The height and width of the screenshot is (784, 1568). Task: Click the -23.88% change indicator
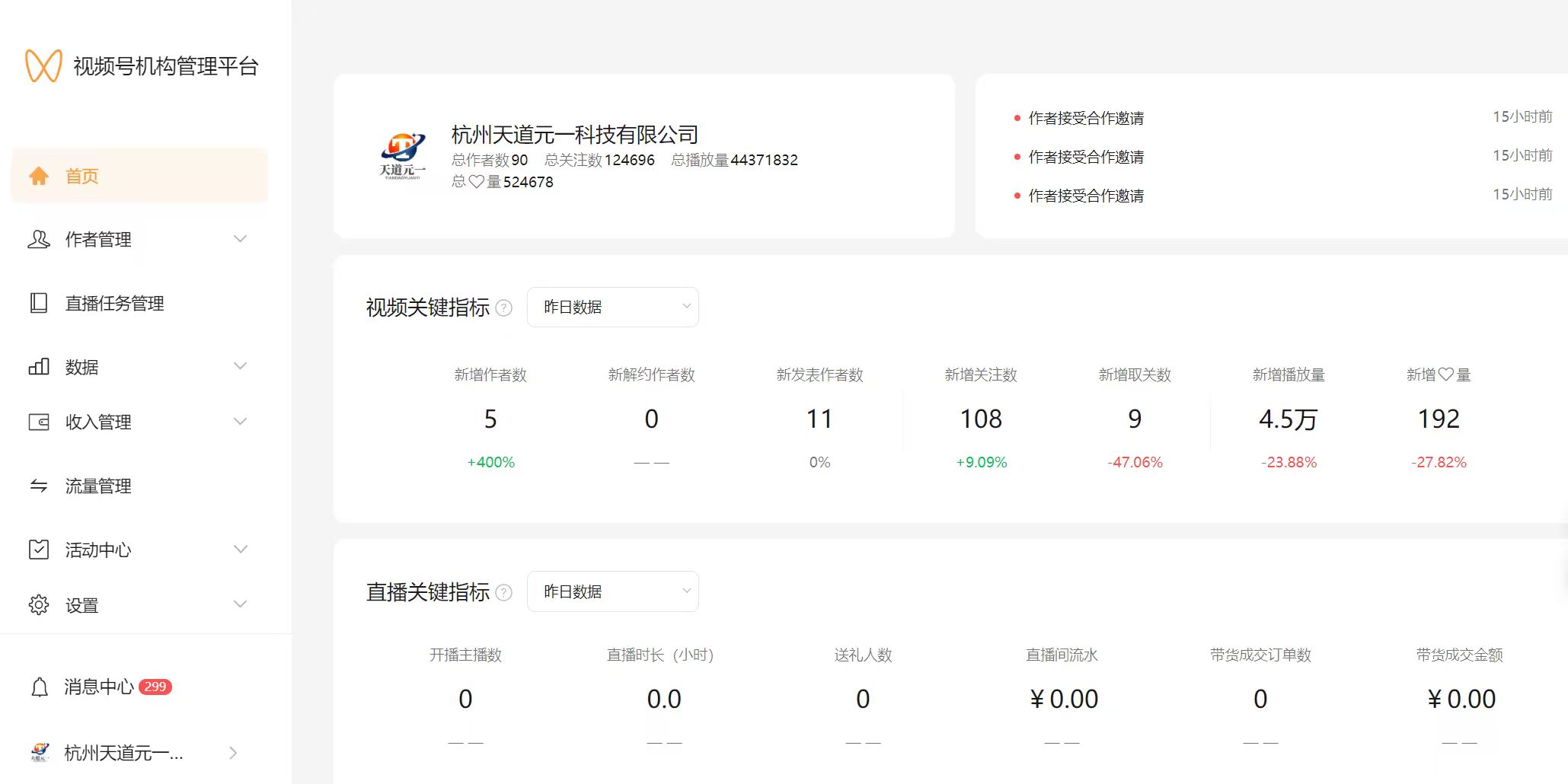coord(1289,462)
